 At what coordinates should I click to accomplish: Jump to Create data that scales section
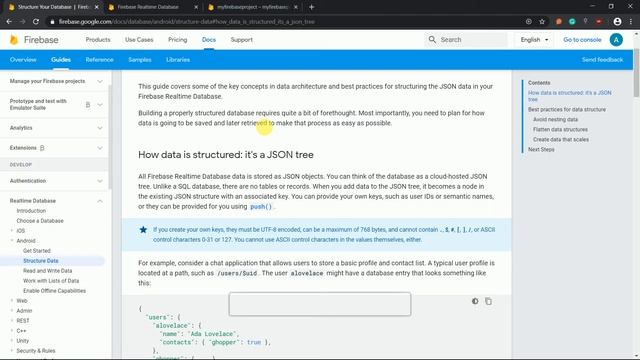561,139
